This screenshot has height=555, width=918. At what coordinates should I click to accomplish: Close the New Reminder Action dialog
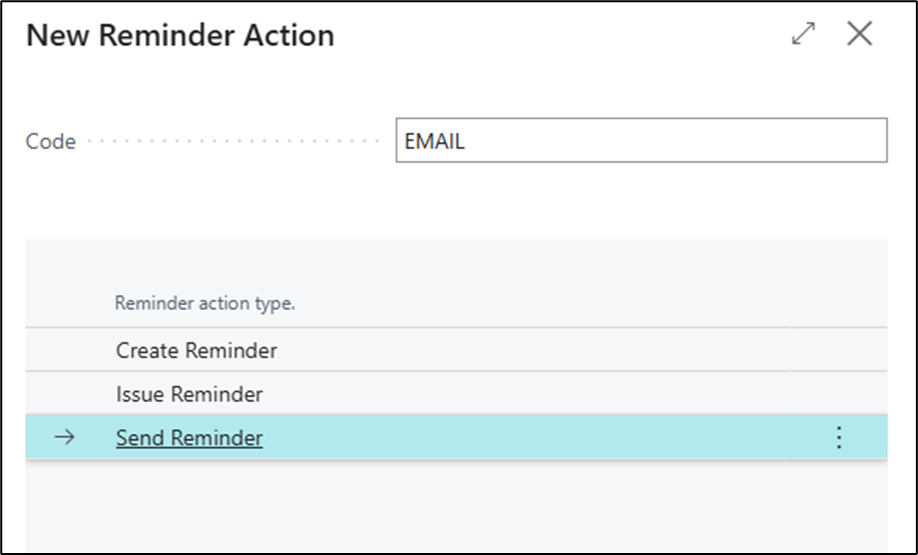pos(859,34)
